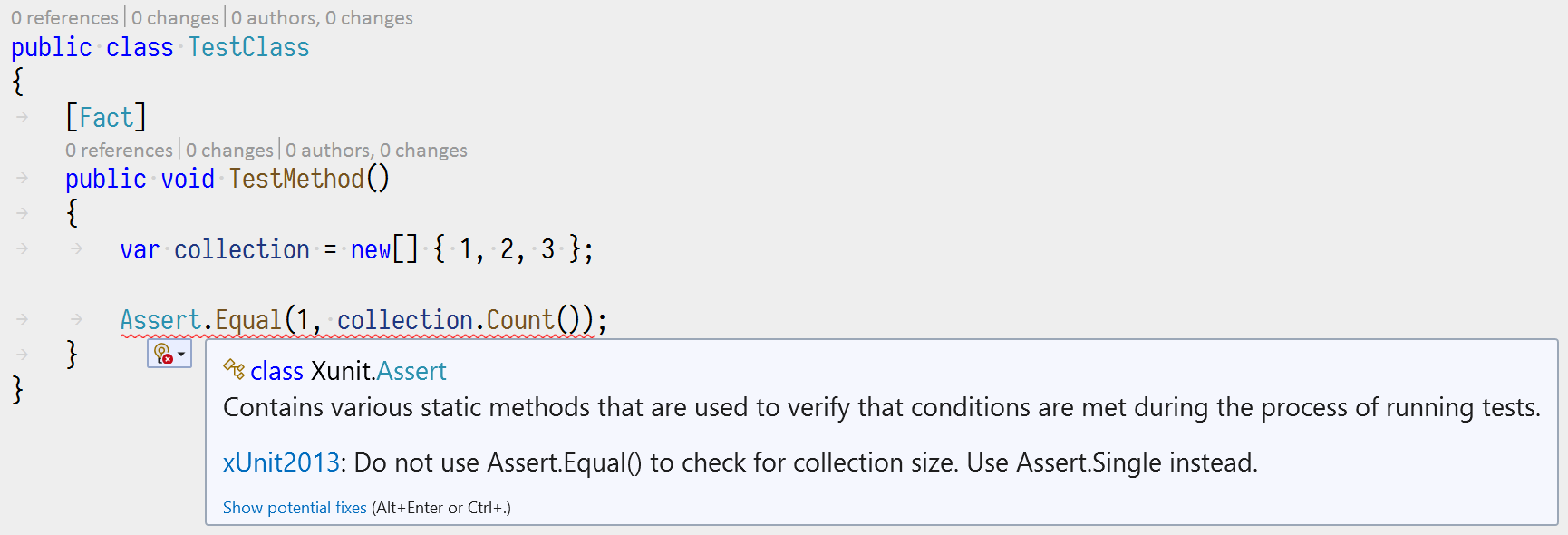Click 0 authors, 0 changes above TestMethod

(375, 150)
